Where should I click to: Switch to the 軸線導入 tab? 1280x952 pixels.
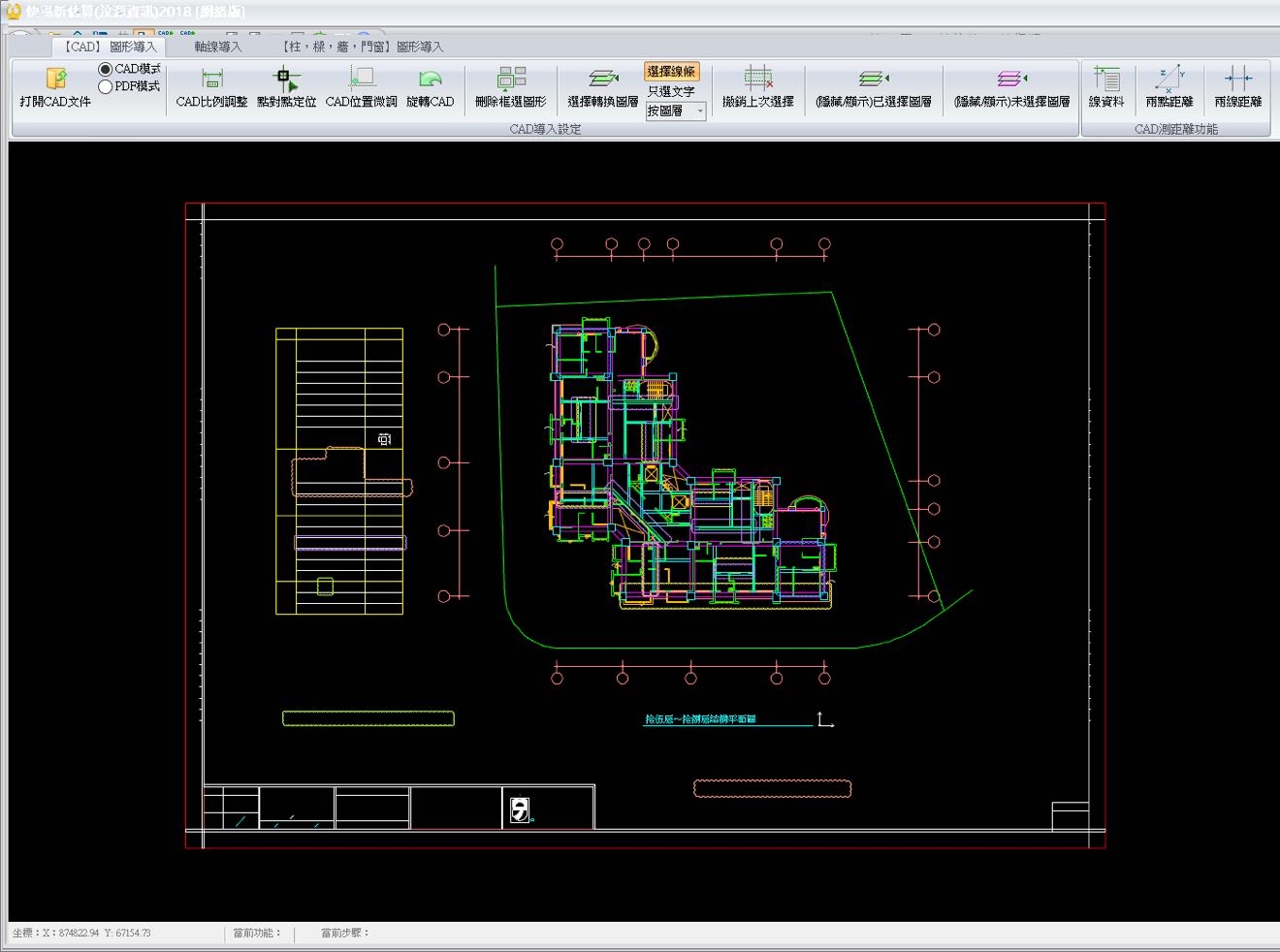click(x=218, y=47)
